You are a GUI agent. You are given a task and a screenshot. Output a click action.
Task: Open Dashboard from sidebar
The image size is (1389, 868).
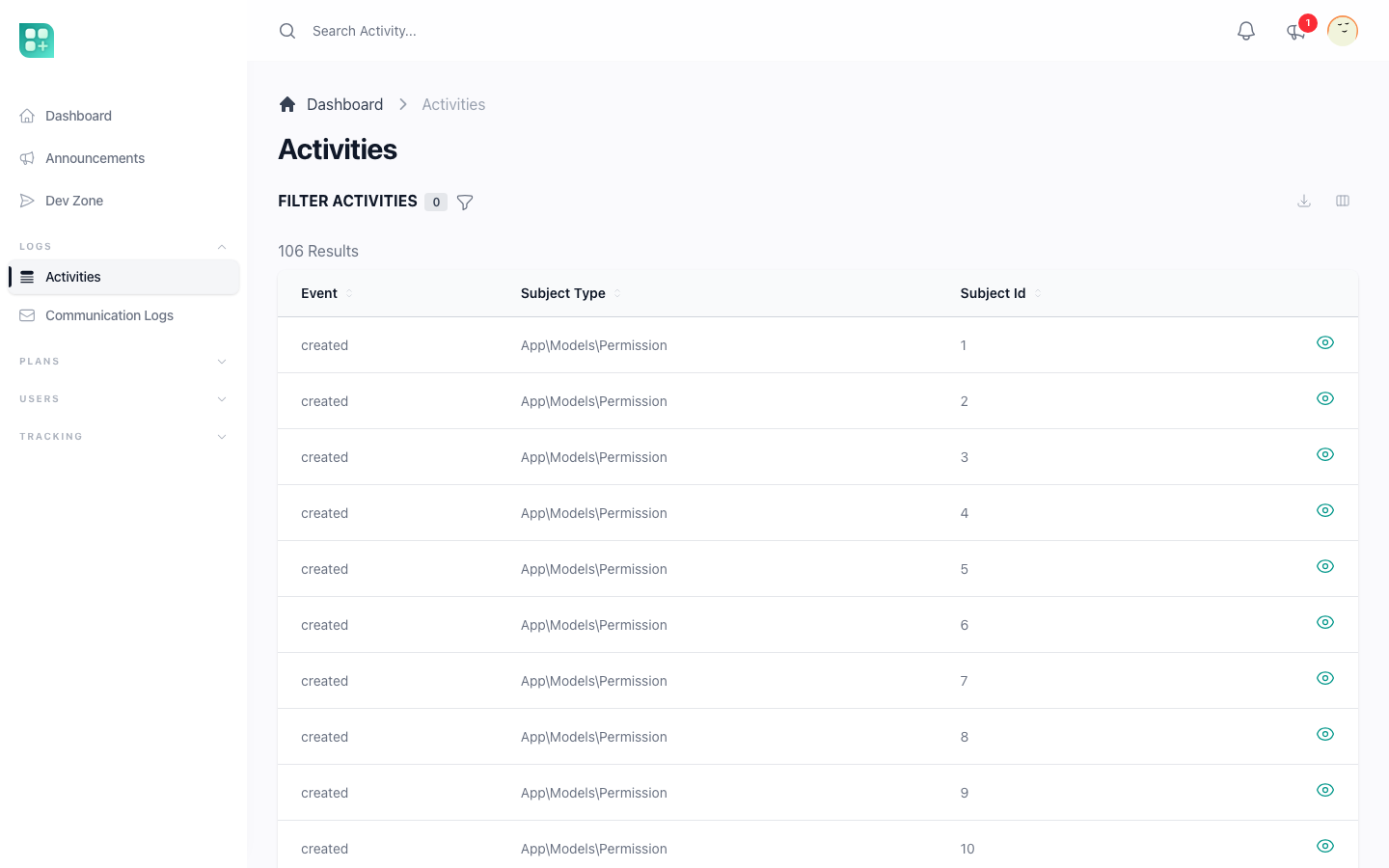coord(123,116)
